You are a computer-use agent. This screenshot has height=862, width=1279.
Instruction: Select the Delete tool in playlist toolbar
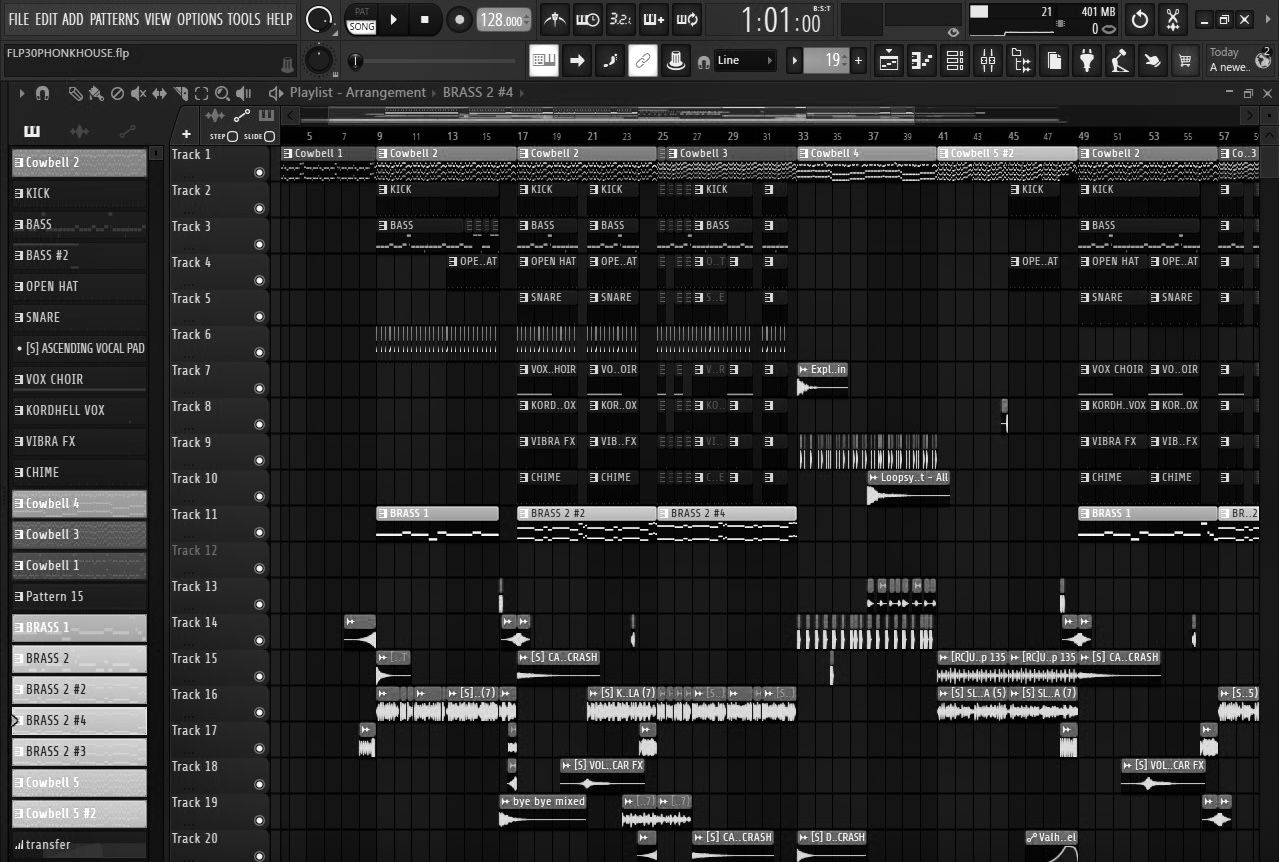(117, 93)
